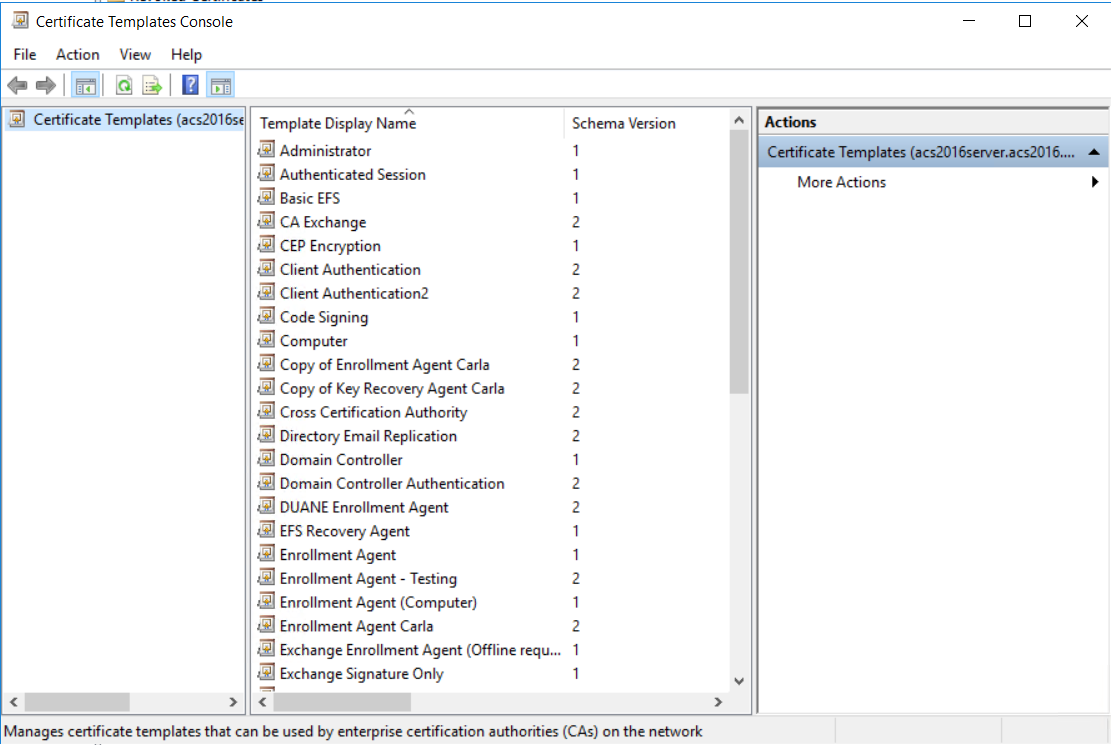This screenshot has width=1111, height=745.
Task: Sort by Template Display Name column header
Action: [338, 124]
